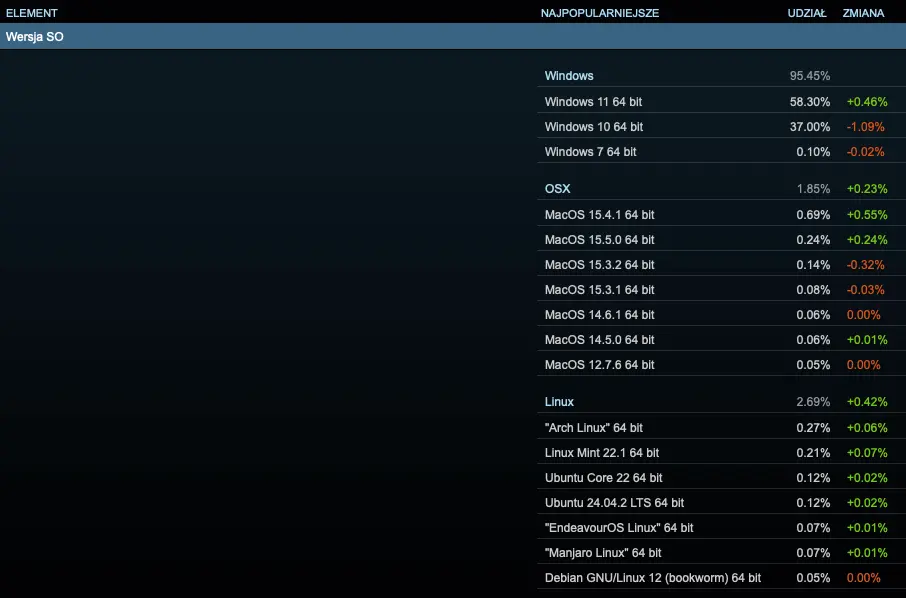Screen dimensions: 906x598
Task: Select the Ubuntu Core 22 64 bit row
Action: pyautogui.click(x=722, y=478)
